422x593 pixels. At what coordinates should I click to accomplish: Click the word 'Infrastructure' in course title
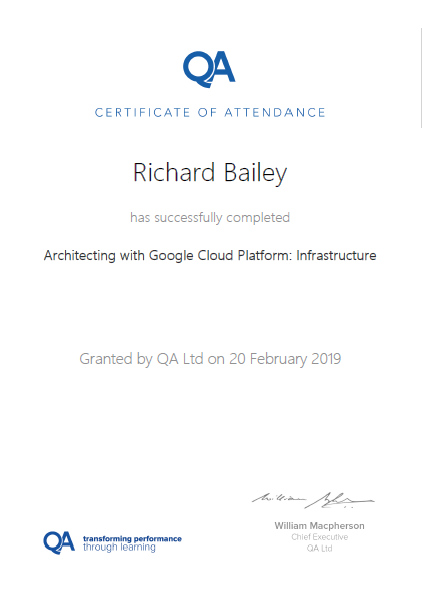(x=336, y=255)
